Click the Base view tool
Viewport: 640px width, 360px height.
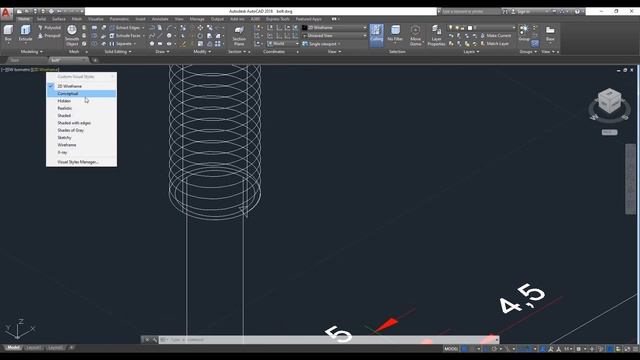tap(550, 33)
